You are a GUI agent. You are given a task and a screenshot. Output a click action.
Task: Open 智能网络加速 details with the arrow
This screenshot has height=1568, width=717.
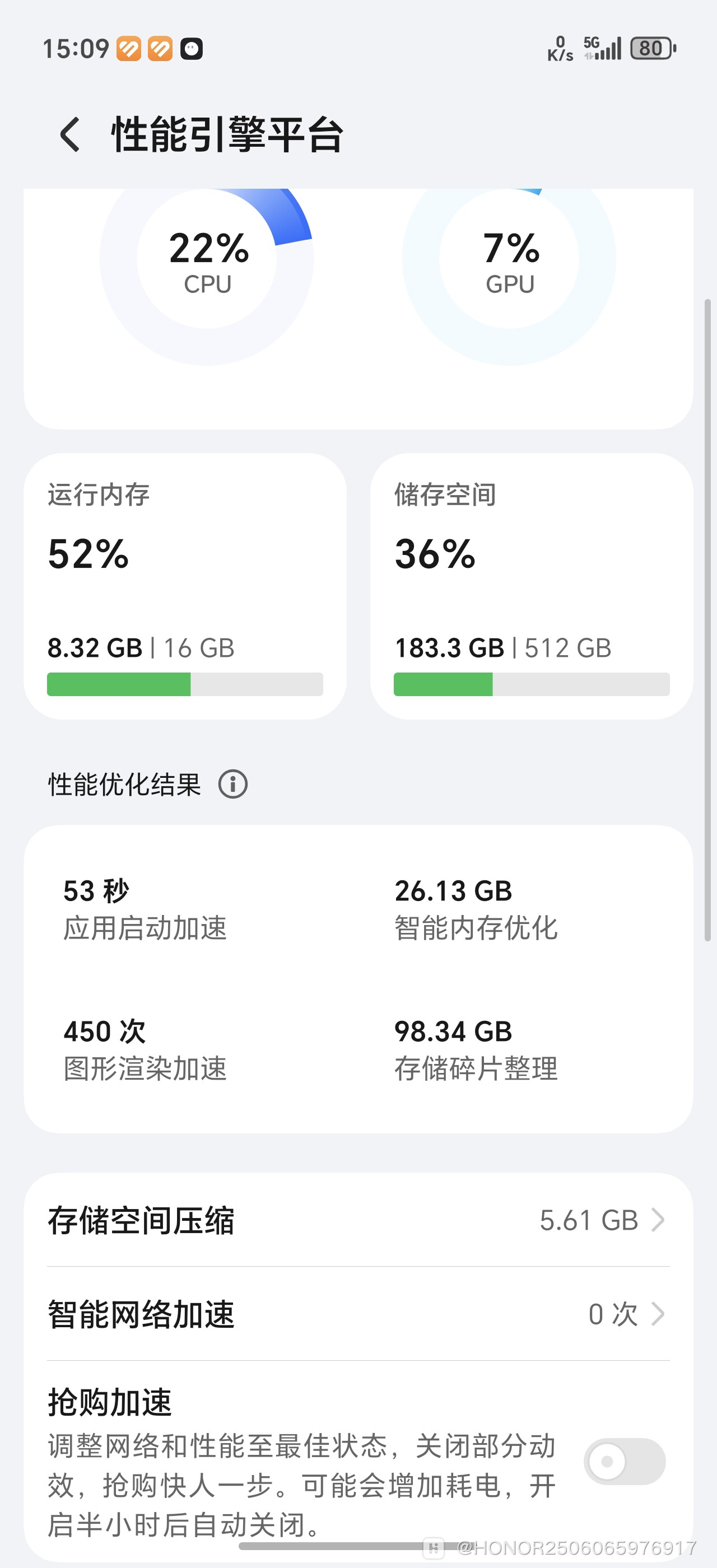[659, 1315]
